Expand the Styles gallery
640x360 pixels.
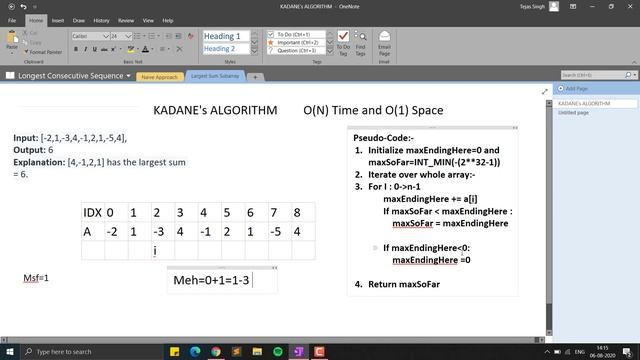pos(254,51)
